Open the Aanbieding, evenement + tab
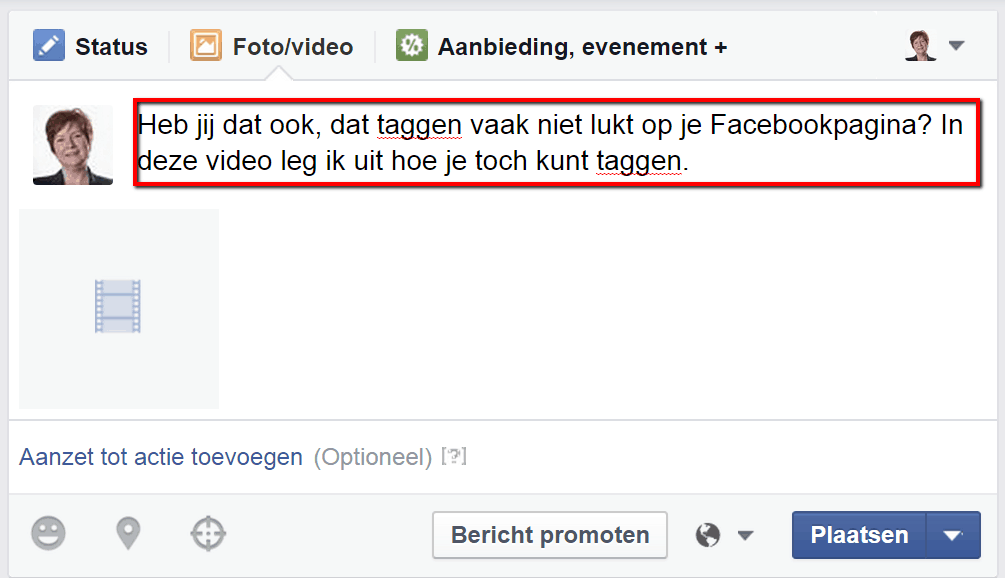 click(x=561, y=46)
